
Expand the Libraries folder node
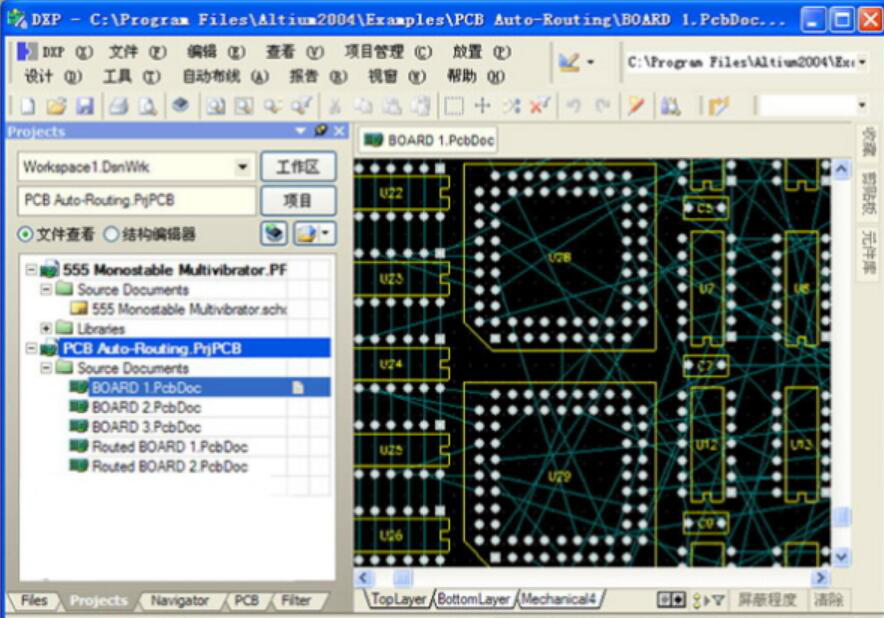coord(46,328)
